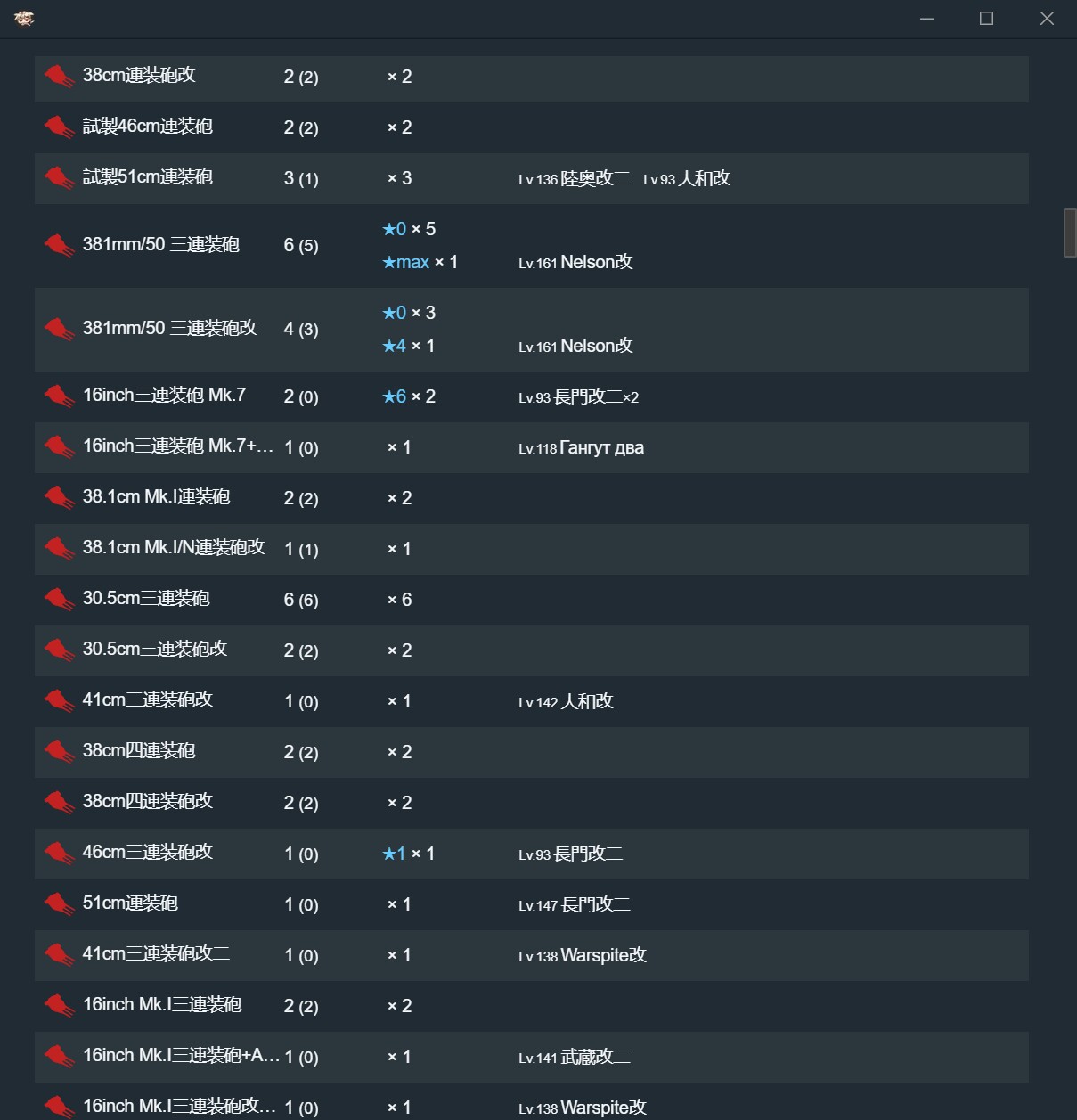Click the ★6 × 2 improvement label
The width and height of the screenshot is (1077, 1120).
click(x=409, y=396)
